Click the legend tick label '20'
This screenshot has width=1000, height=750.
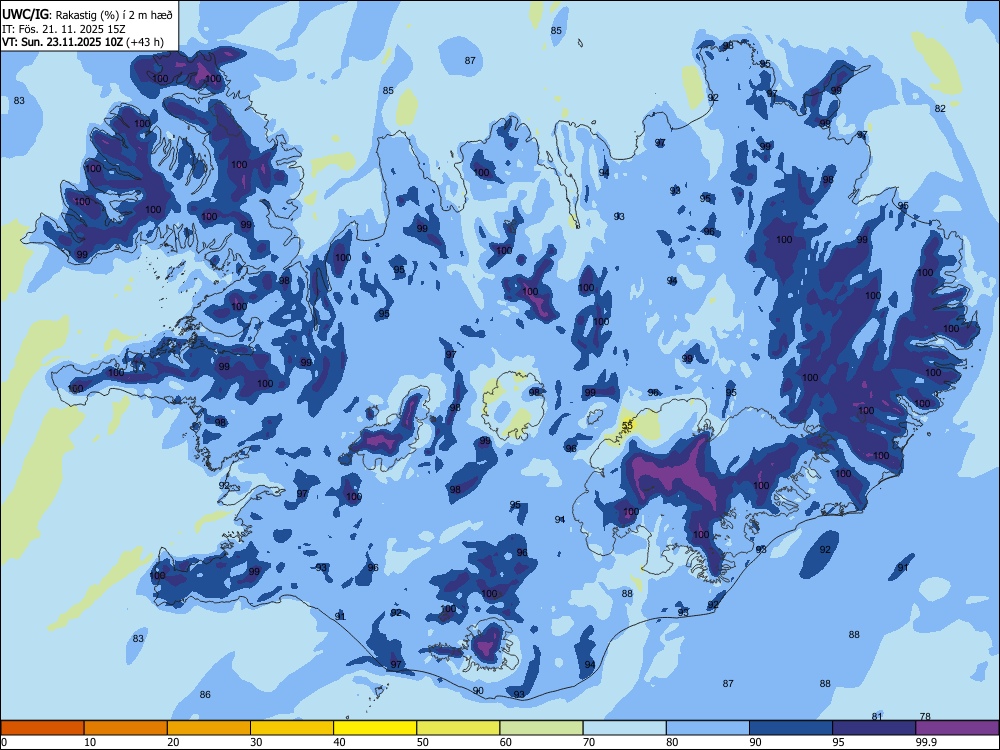(x=173, y=742)
